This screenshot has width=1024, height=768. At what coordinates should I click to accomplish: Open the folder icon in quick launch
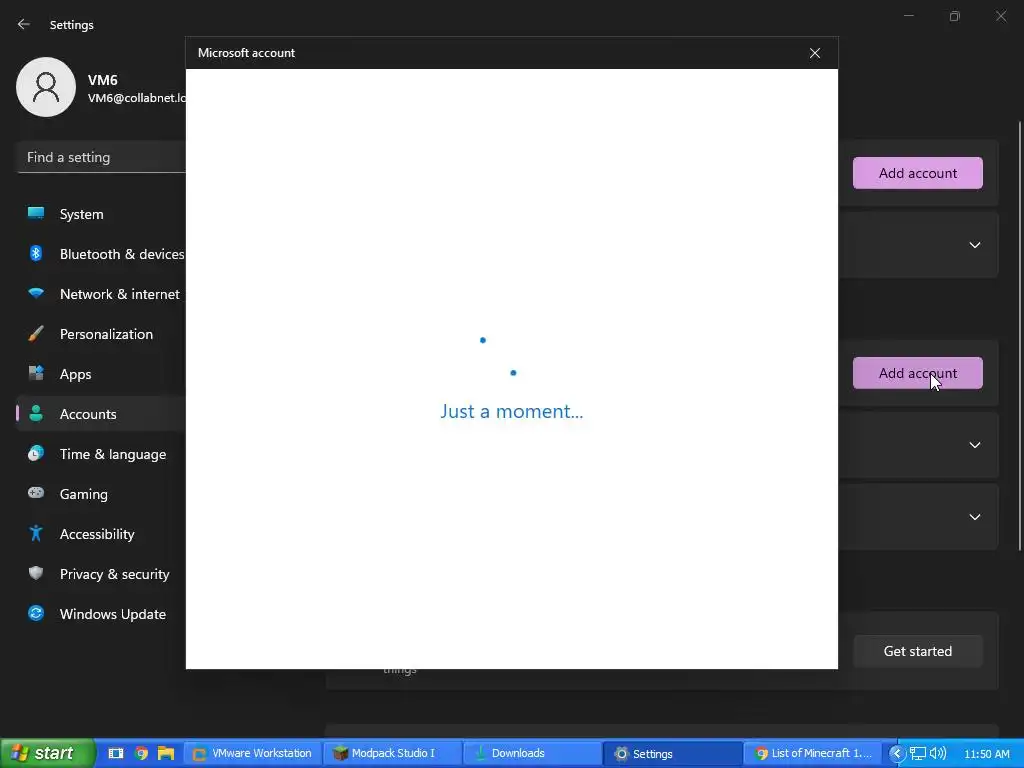pos(166,753)
